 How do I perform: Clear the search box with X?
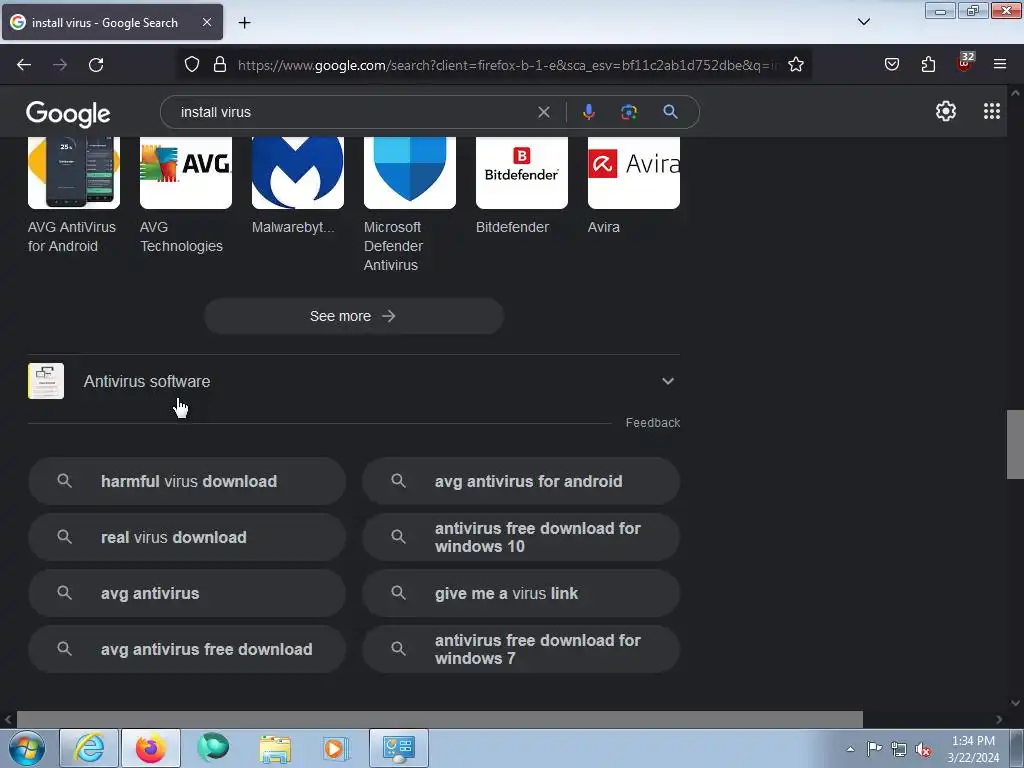click(x=543, y=112)
